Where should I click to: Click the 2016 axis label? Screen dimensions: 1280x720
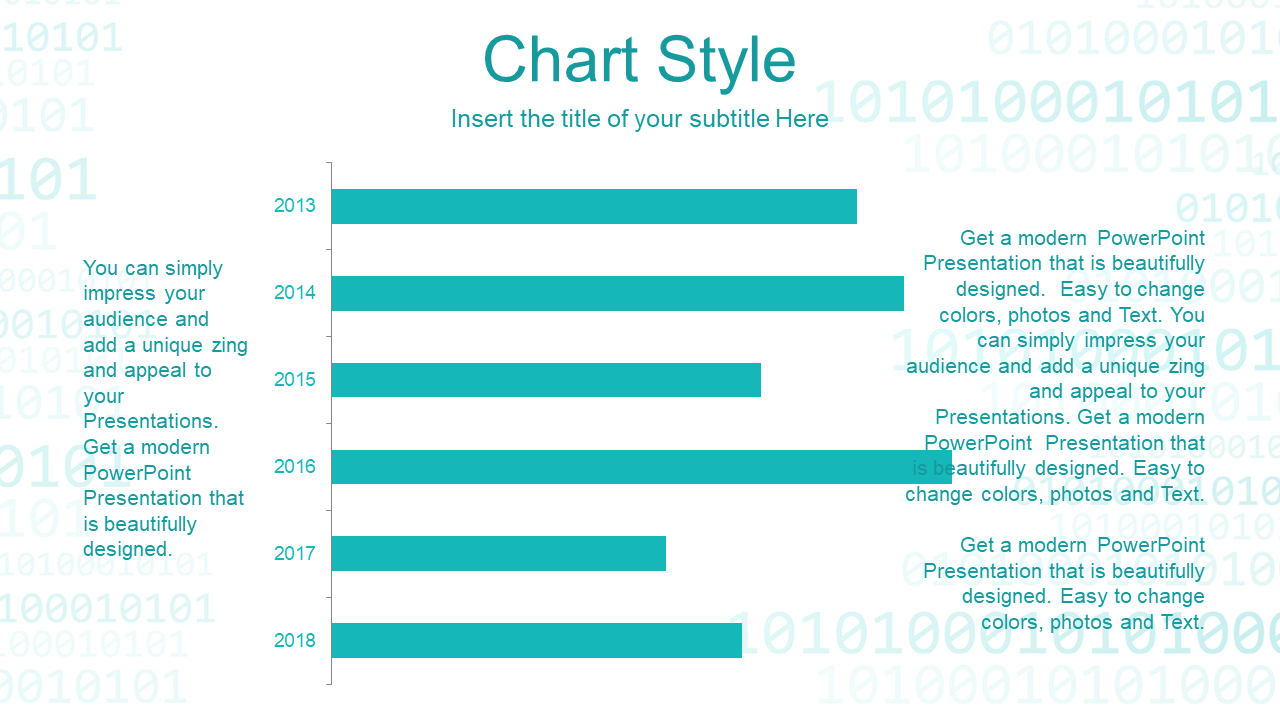pyautogui.click(x=295, y=467)
